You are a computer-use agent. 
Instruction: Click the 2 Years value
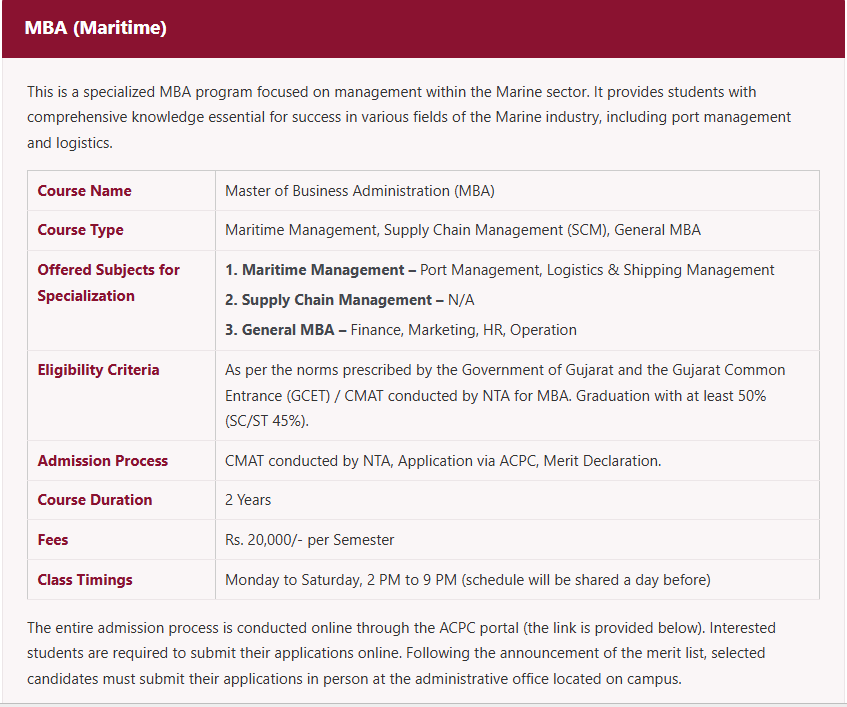(248, 500)
